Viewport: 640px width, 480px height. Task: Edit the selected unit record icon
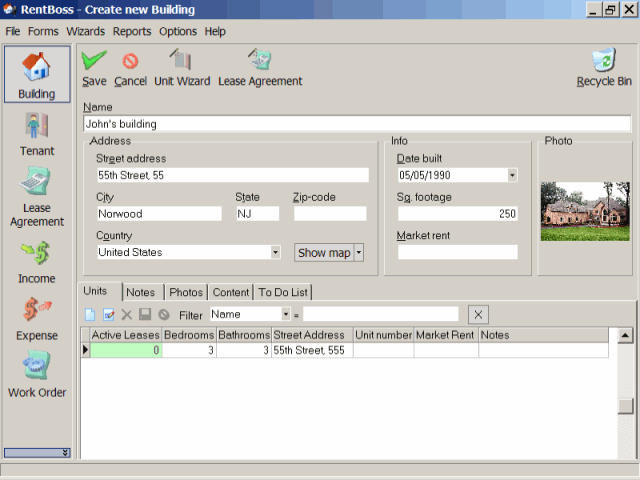tap(109, 315)
